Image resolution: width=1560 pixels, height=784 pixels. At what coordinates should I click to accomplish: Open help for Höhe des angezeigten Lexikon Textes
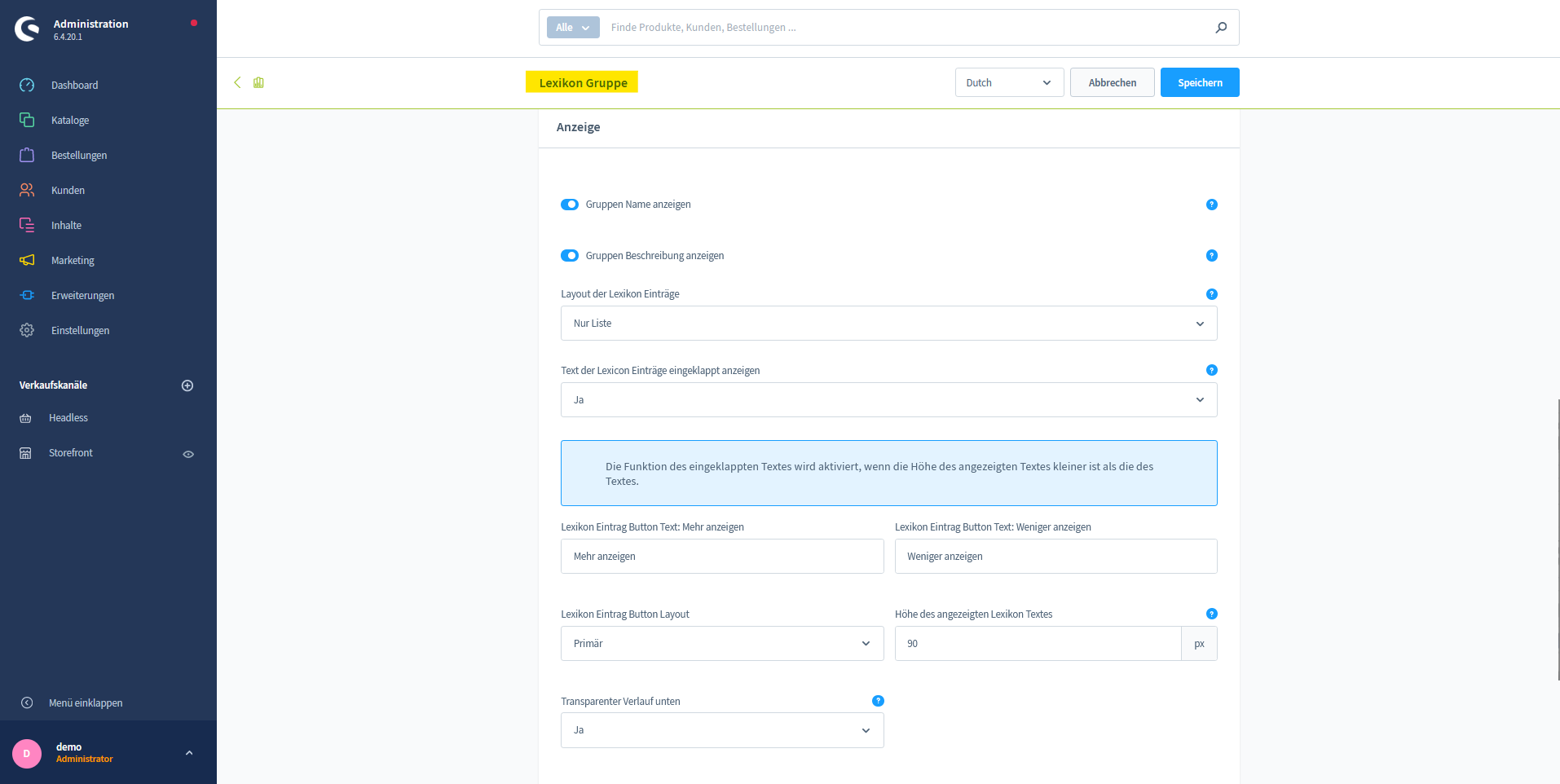pos(1212,614)
